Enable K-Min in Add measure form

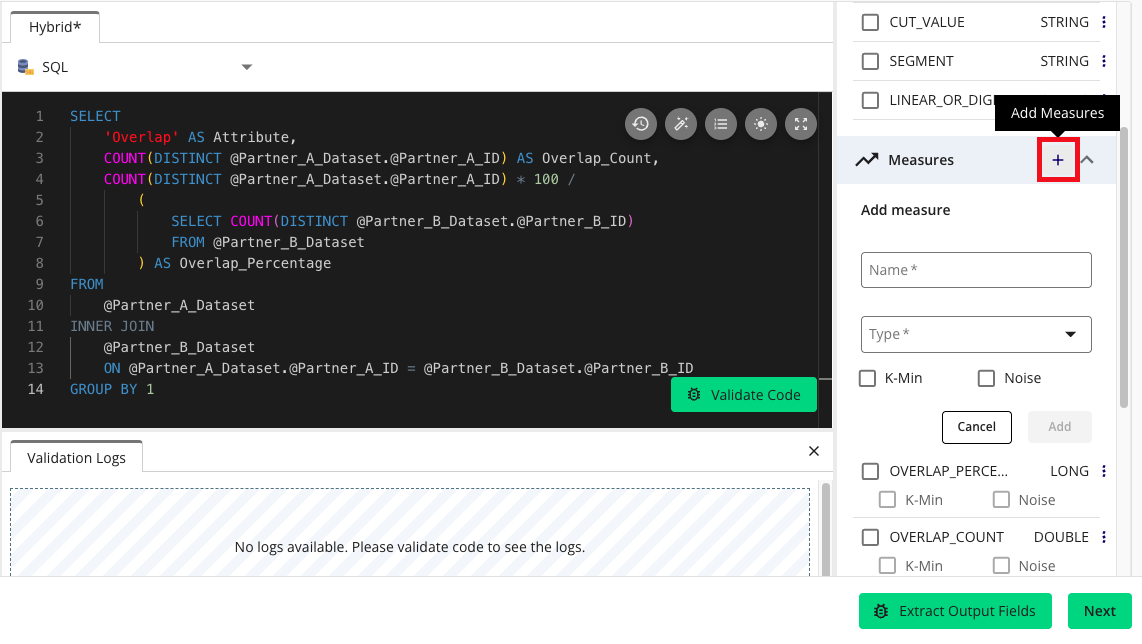[x=869, y=378]
